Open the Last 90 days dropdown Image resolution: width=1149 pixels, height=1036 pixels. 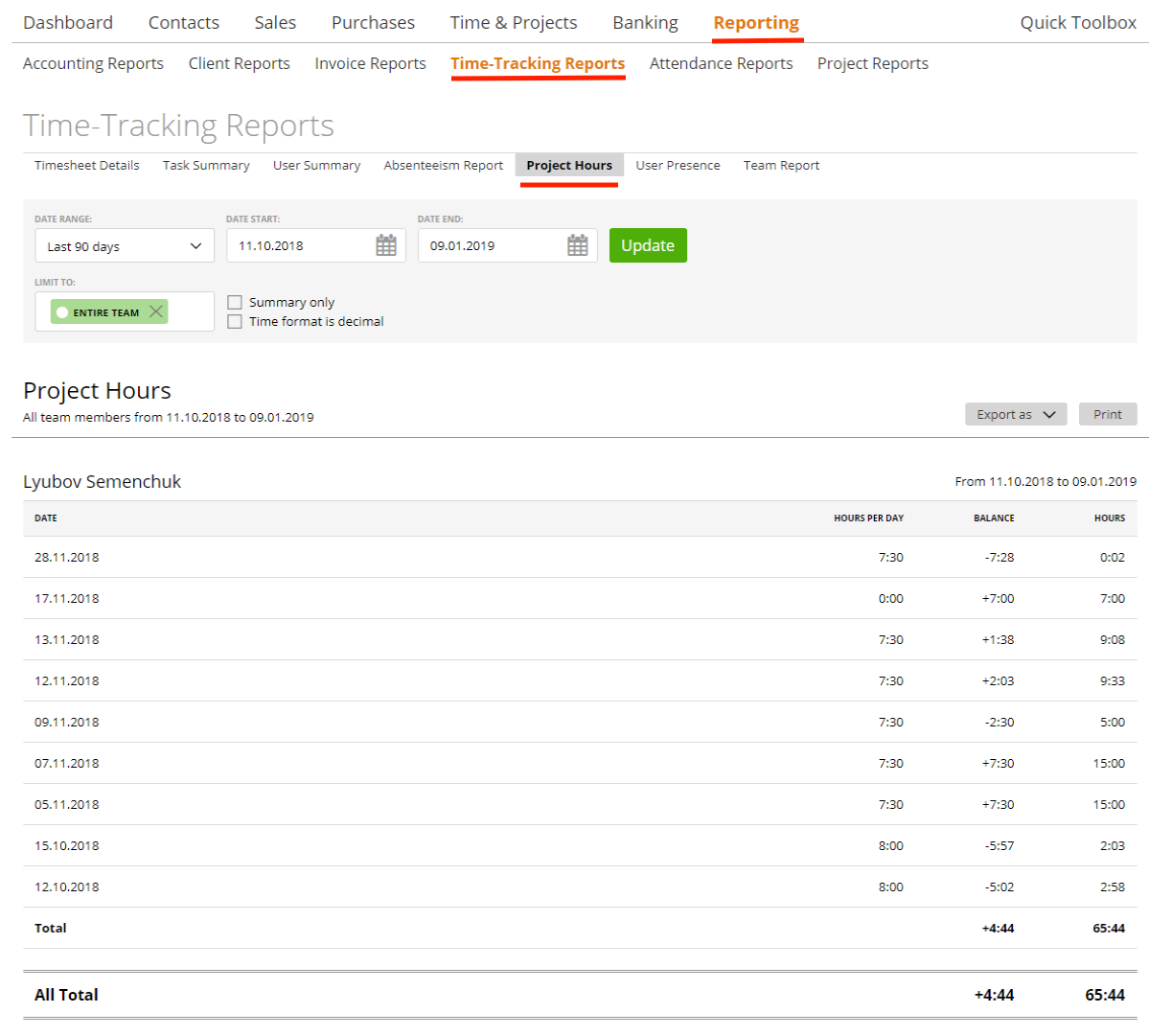coord(124,245)
